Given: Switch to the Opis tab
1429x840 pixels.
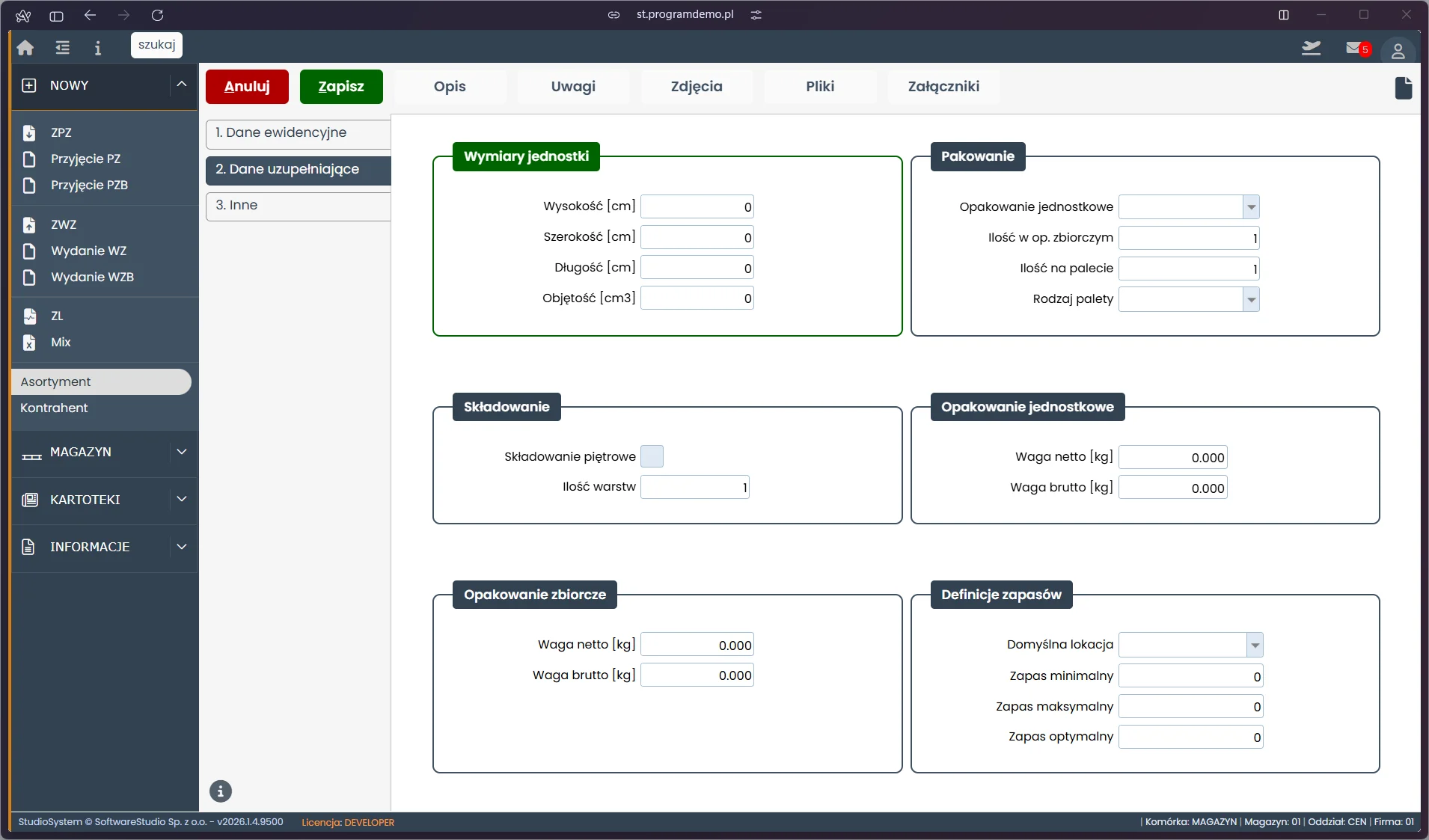Looking at the screenshot, I should [450, 87].
